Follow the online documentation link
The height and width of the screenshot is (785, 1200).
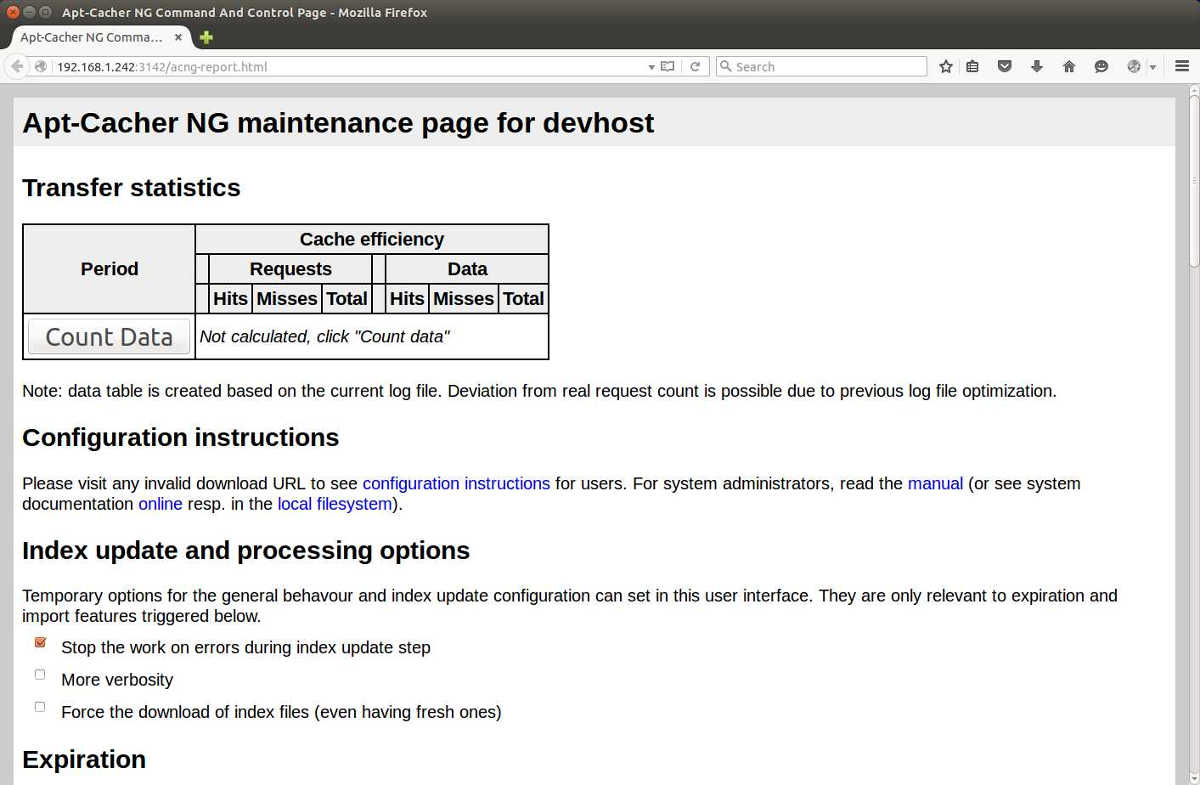160,504
